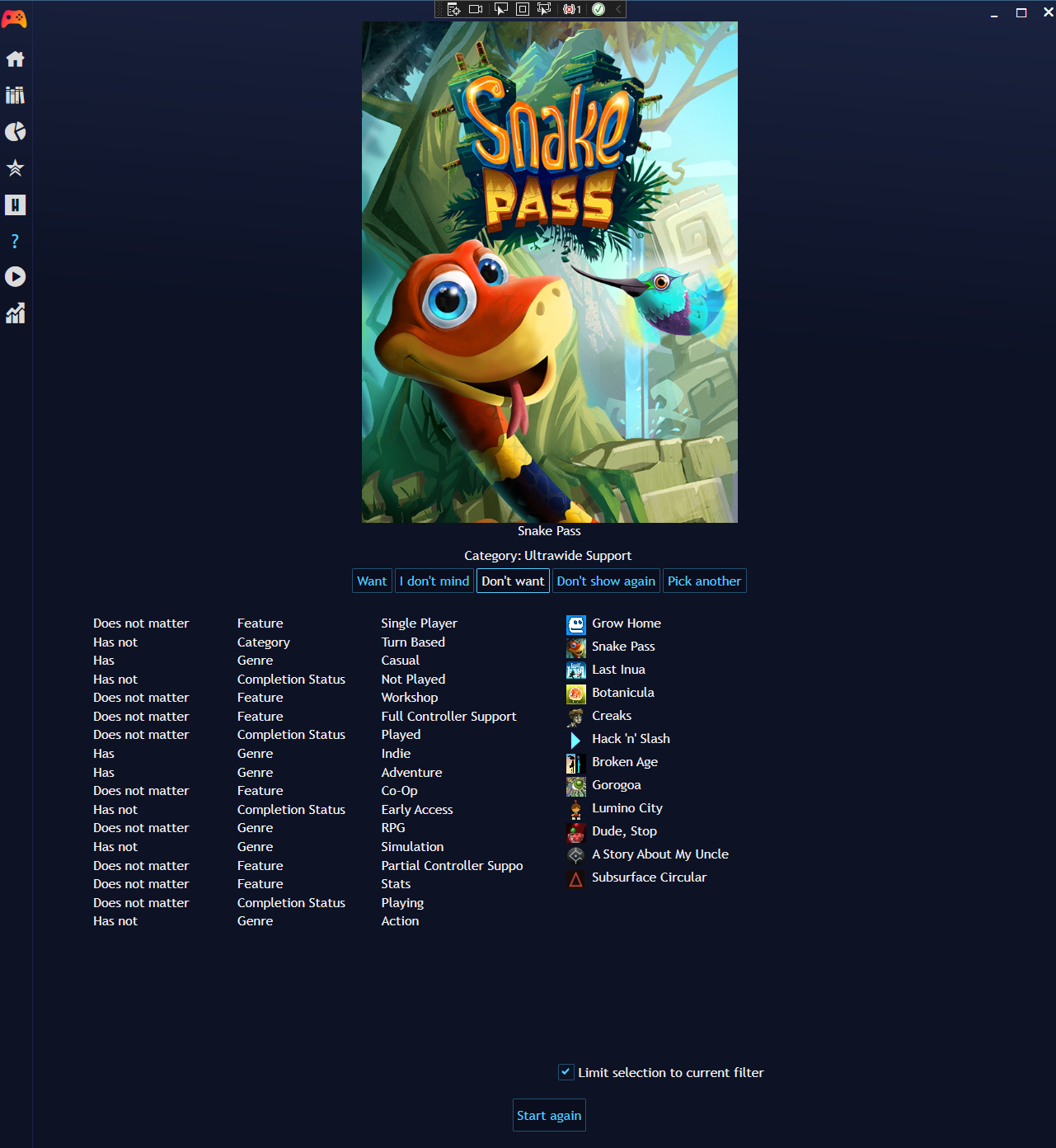Screen dimensions: 1056x1148
Task: Toggle display layout adorners debug icon
Action: point(522,9)
